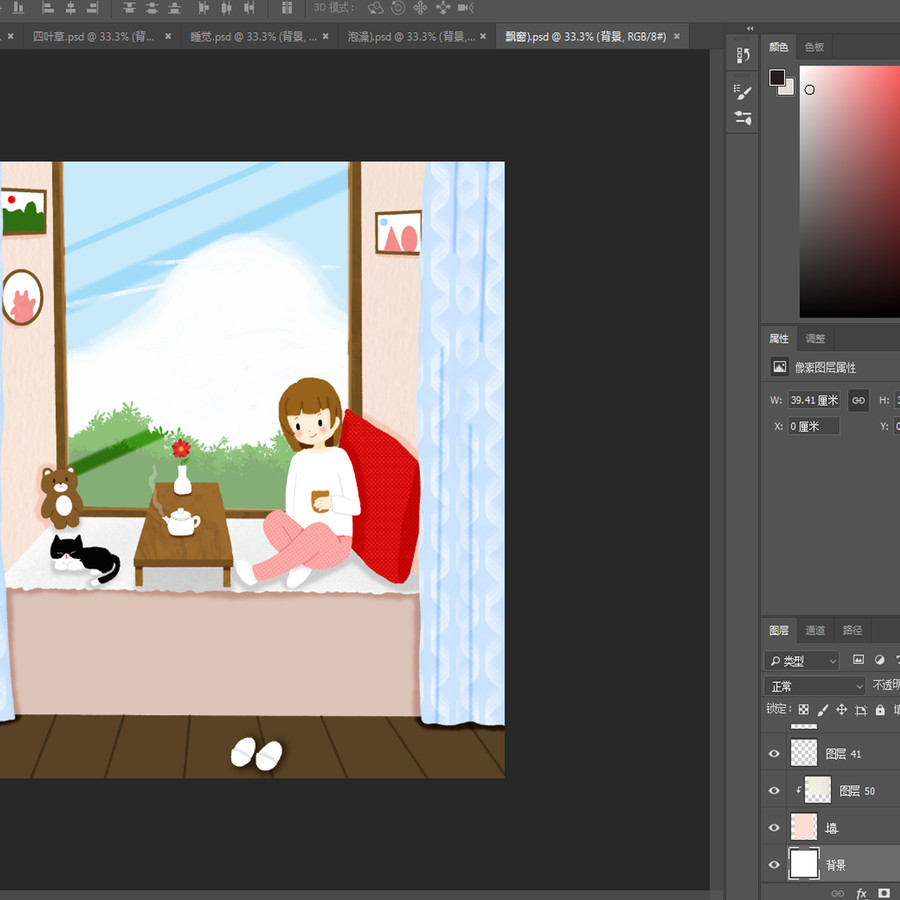Click the distribute left edges icon

[x=204, y=7]
